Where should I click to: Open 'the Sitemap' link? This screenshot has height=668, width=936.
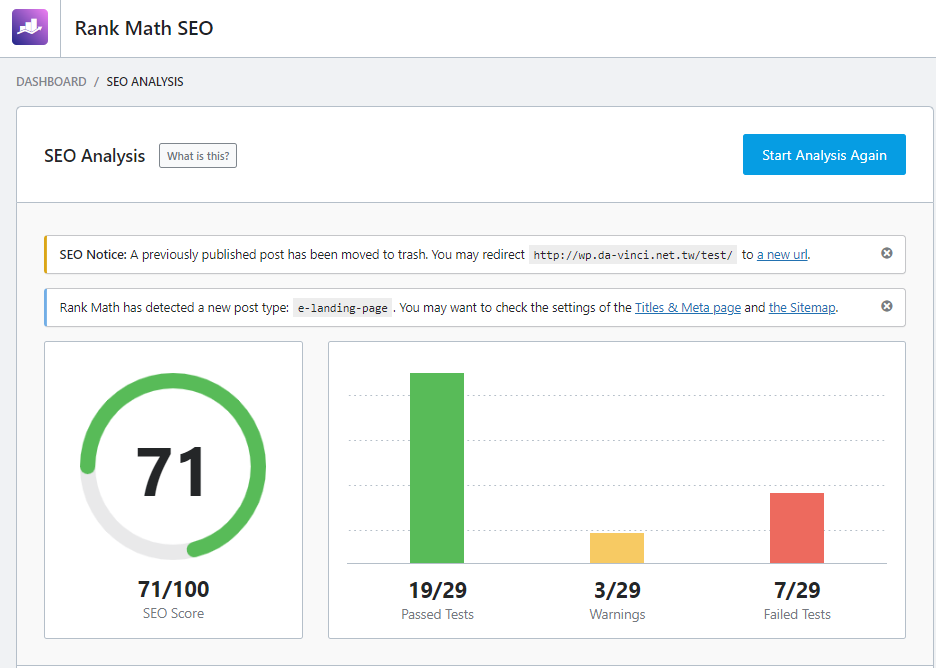802,308
